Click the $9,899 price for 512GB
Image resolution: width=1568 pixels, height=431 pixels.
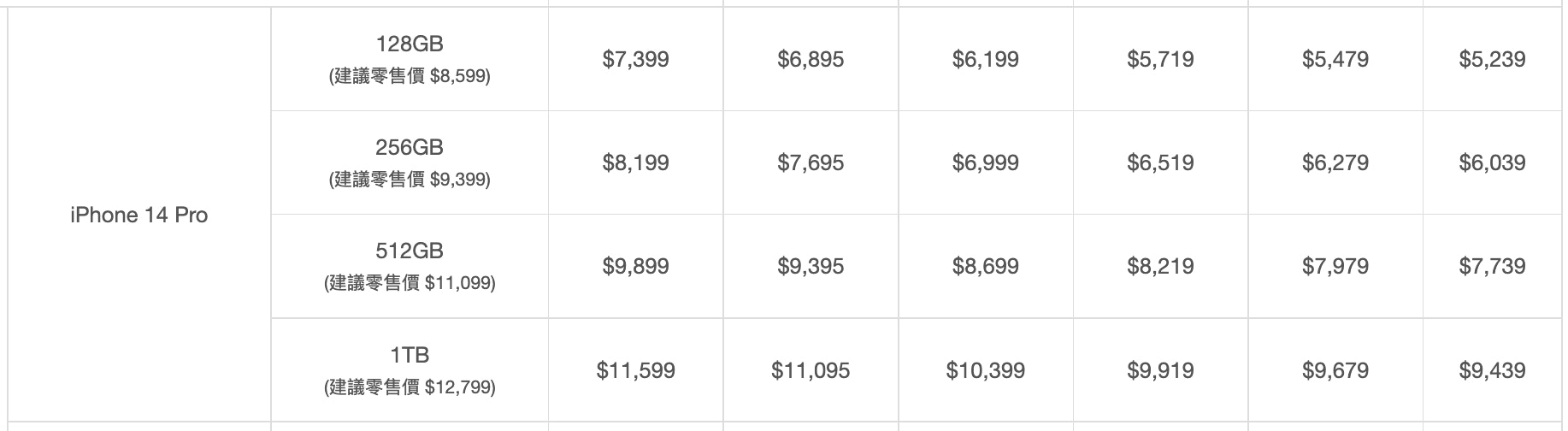[x=636, y=266]
